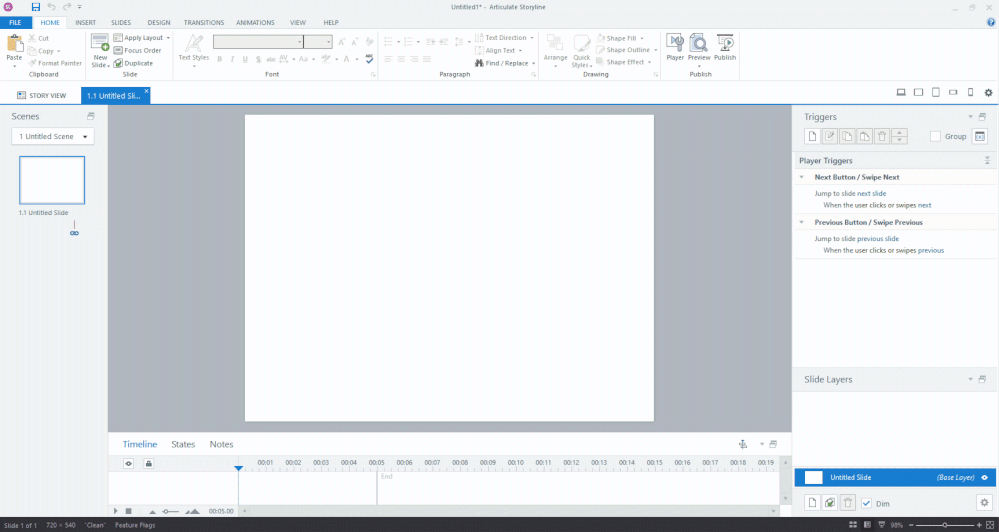
Task: Switch to Story View
Action: point(41,95)
